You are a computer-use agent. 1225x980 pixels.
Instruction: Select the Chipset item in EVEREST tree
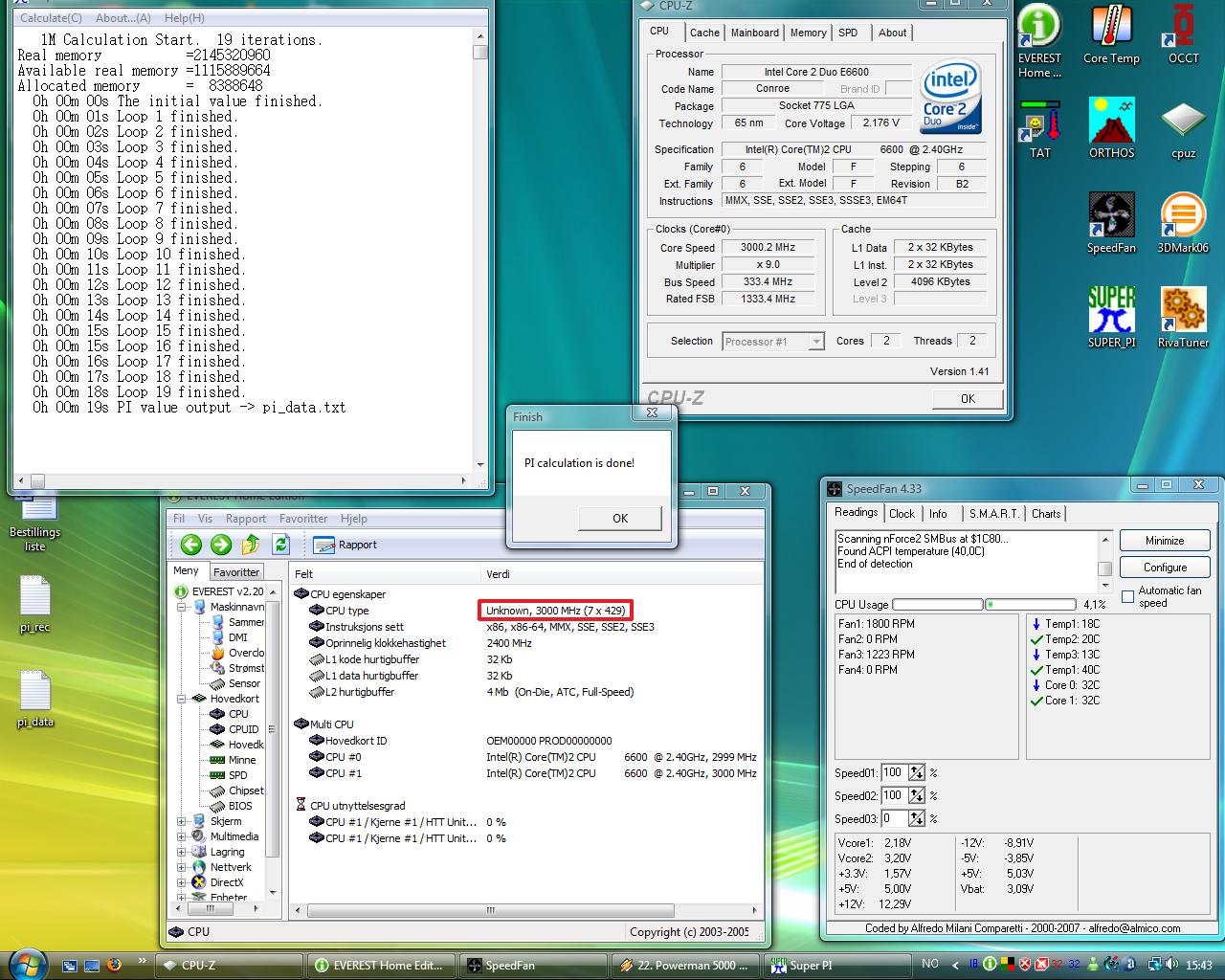(x=236, y=791)
